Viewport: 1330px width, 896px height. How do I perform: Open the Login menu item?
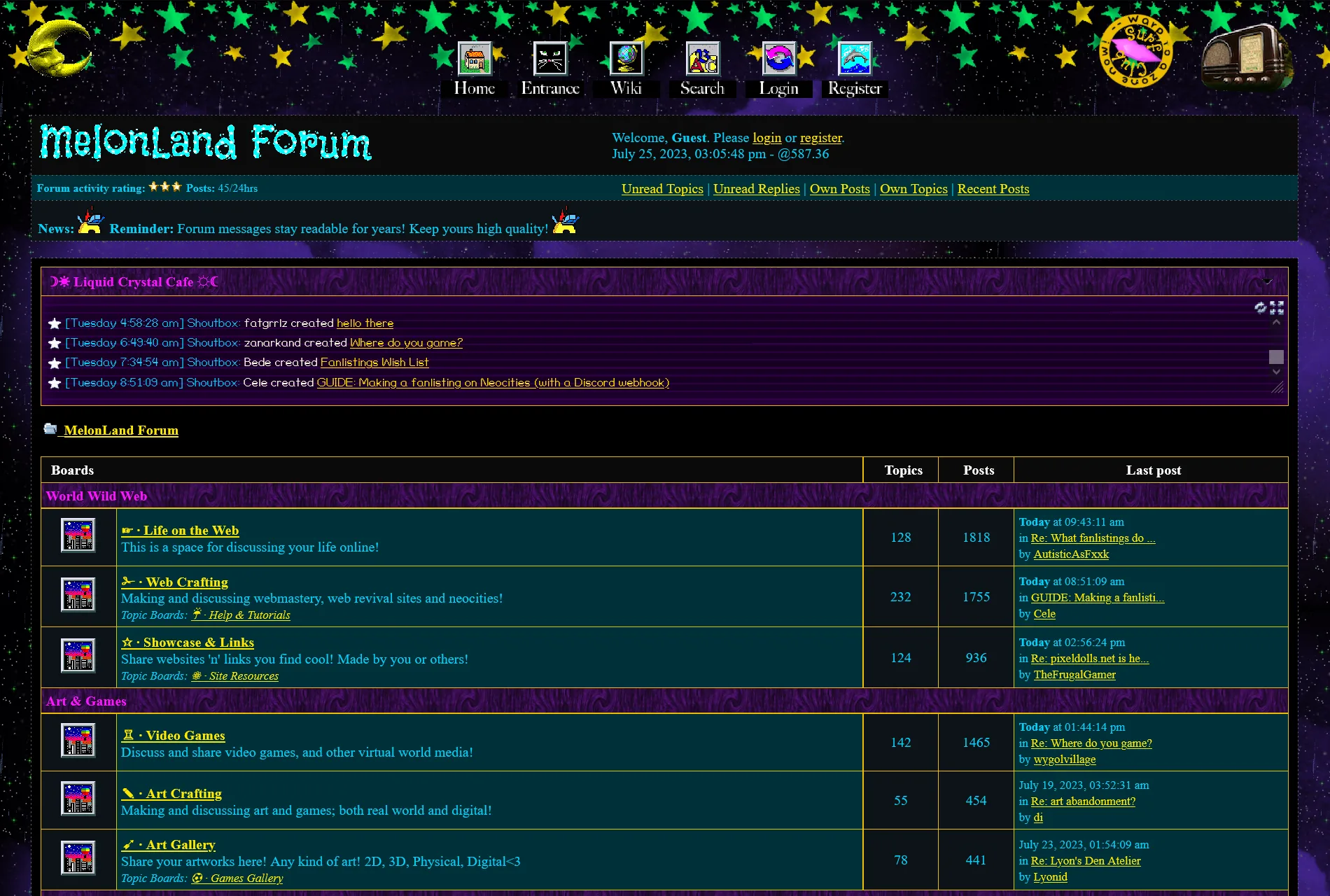778,88
